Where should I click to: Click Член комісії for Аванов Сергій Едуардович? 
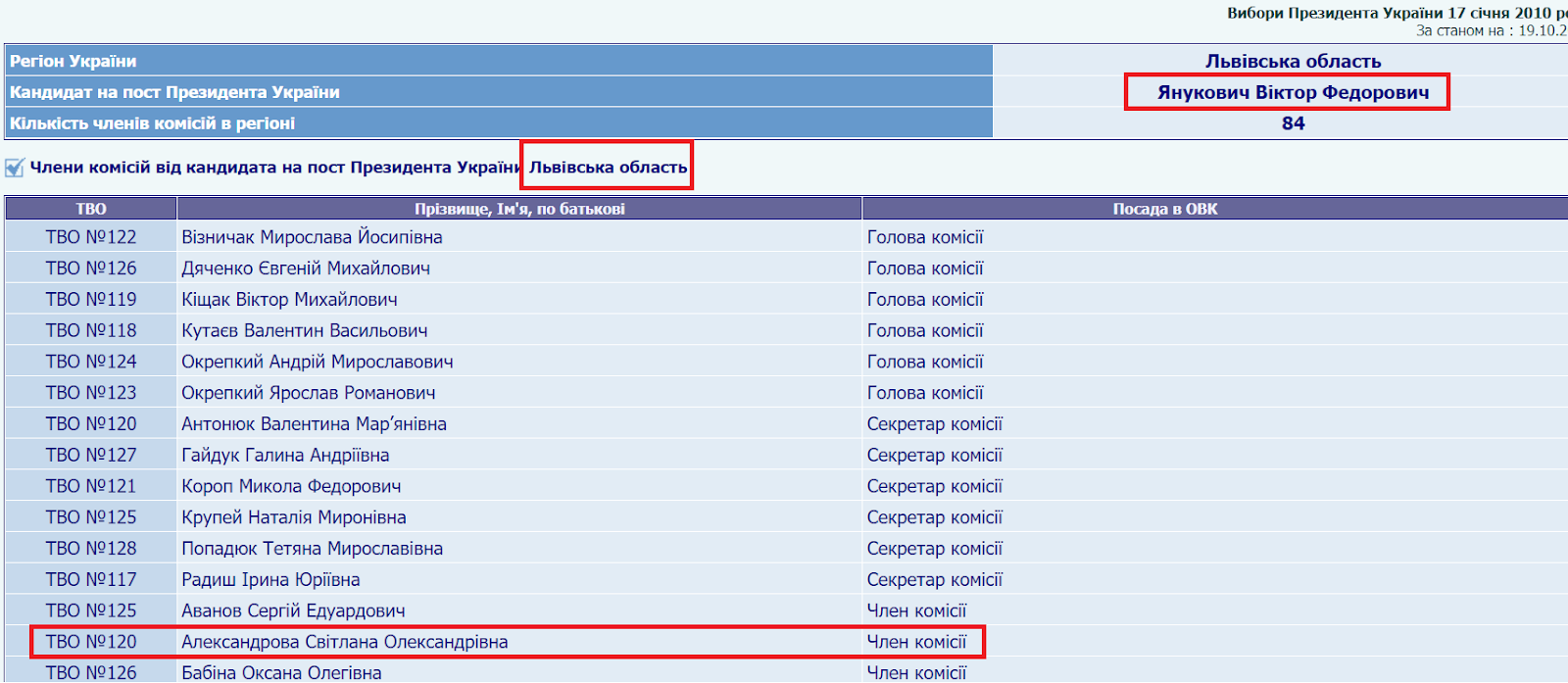[916, 611]
